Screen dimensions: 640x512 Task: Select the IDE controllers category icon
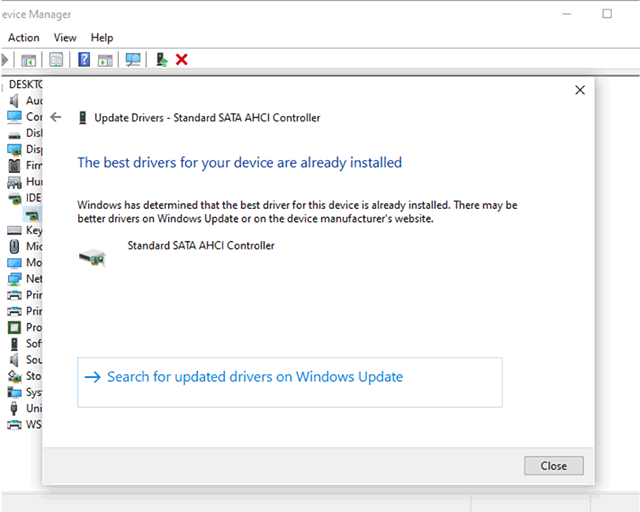15,199
